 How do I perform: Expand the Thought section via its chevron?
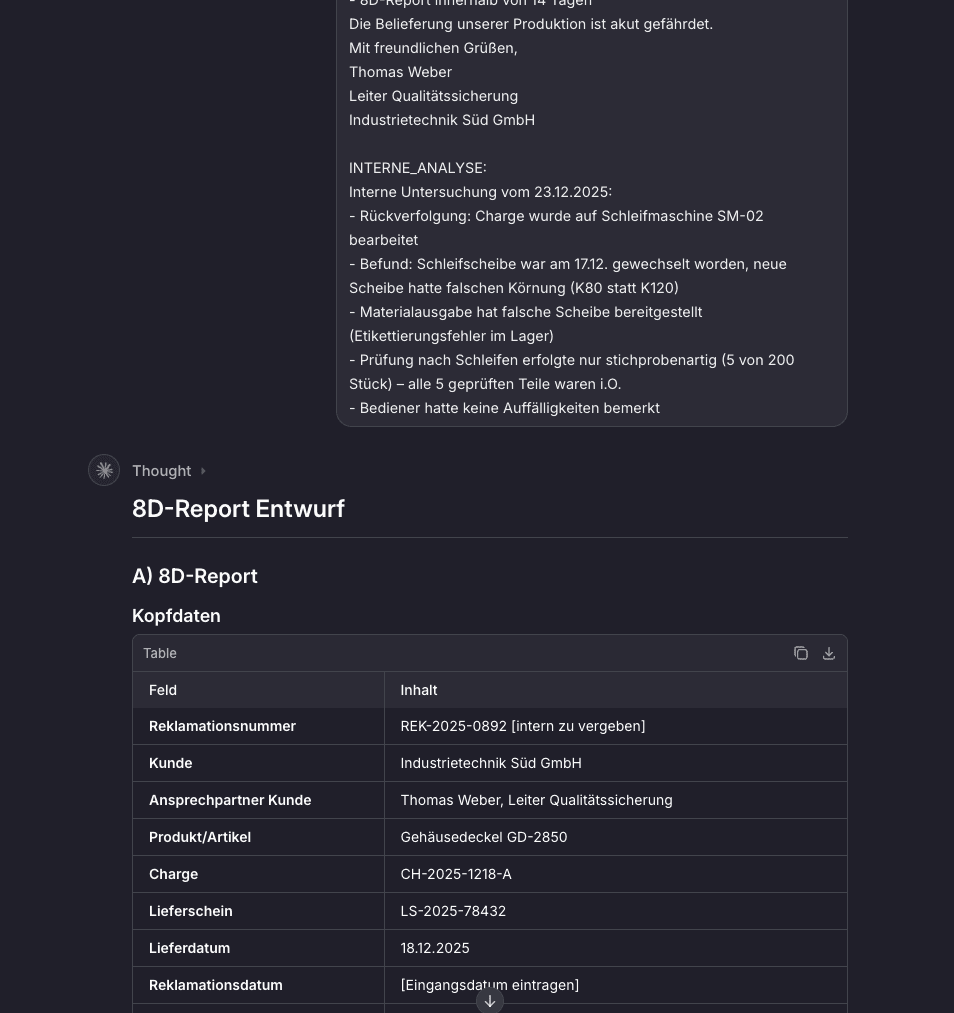coord(203,470)
